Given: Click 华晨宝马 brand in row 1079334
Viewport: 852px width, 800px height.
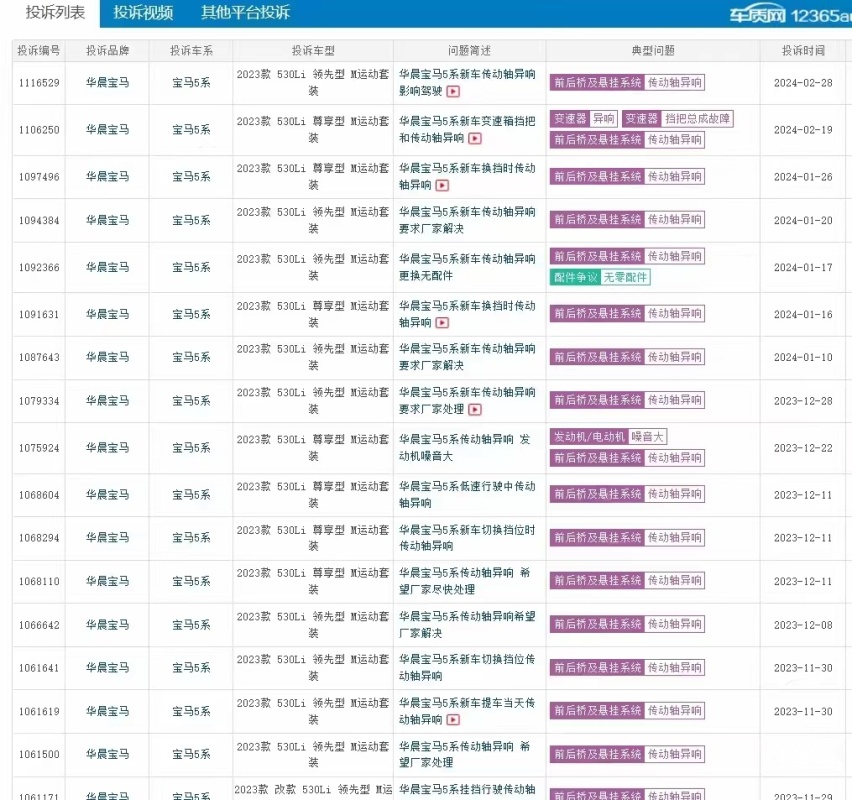Looking at the screenshot, I should coord(107,401).
